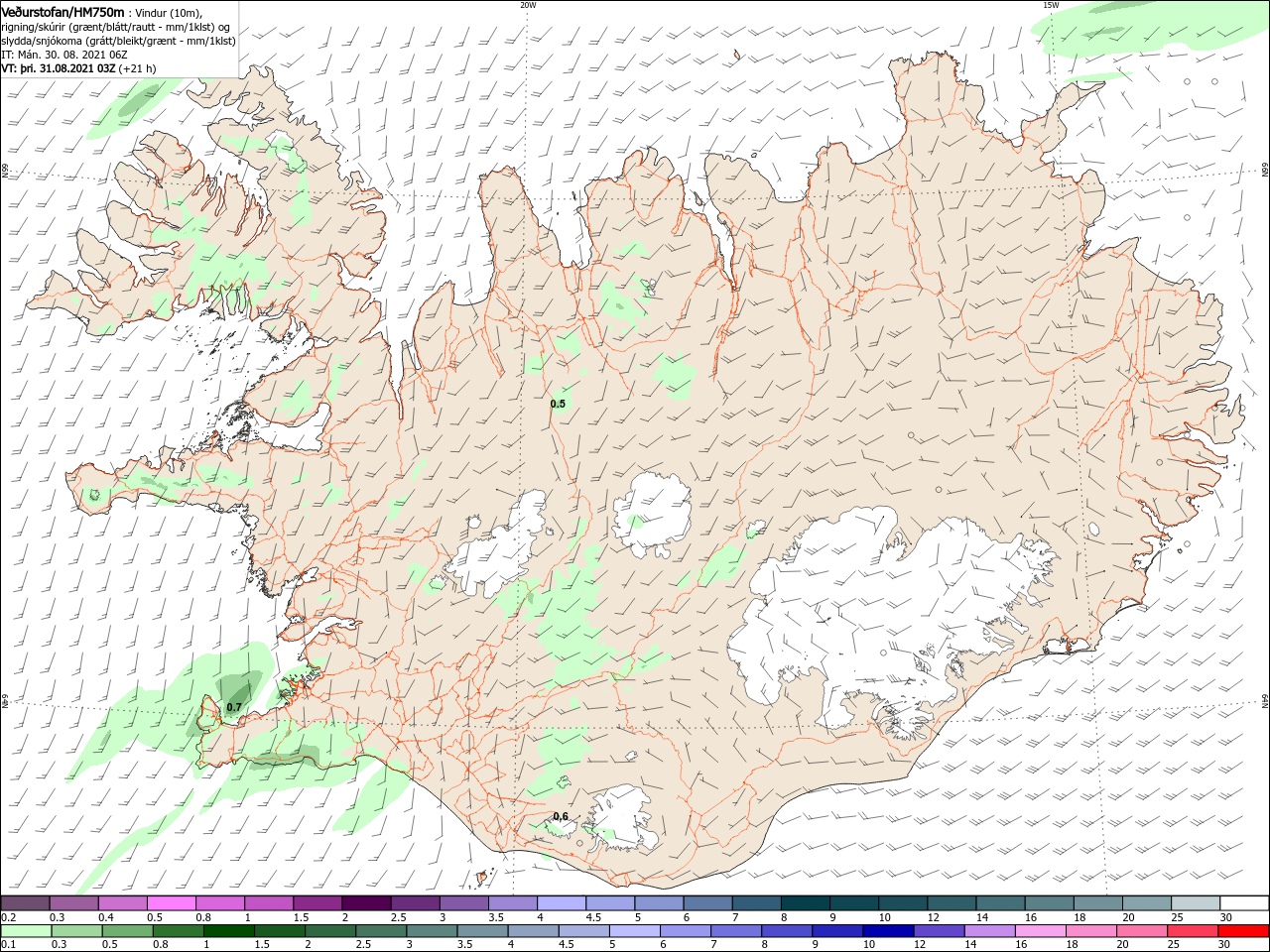Image resolution: width=1270 pixels, height=952 pixels.
Task: Select the grey-blue 3.5 swatch in the lower rain legend row
Action: point(483,931)
